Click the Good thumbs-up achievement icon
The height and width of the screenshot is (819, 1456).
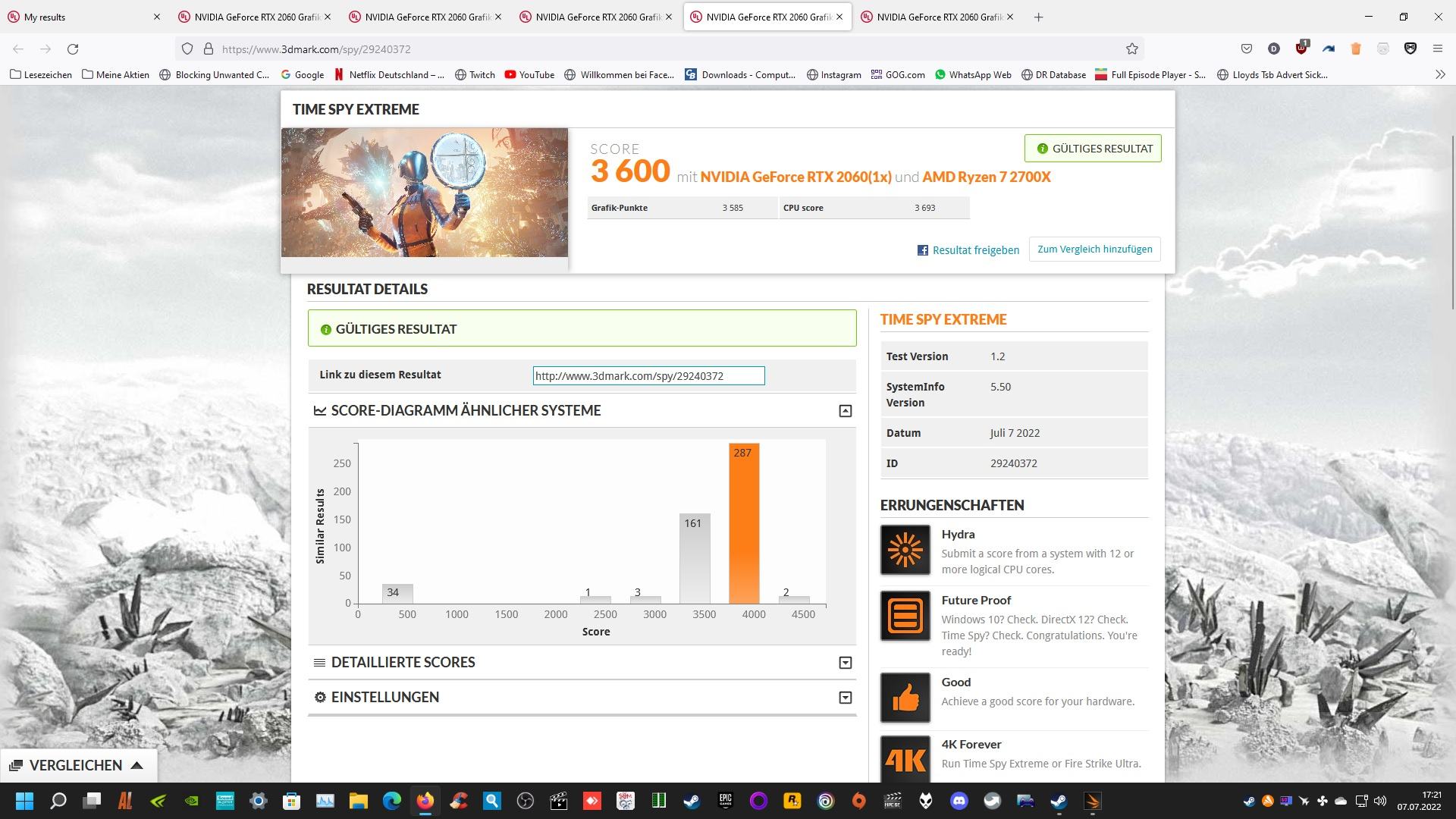905,698
